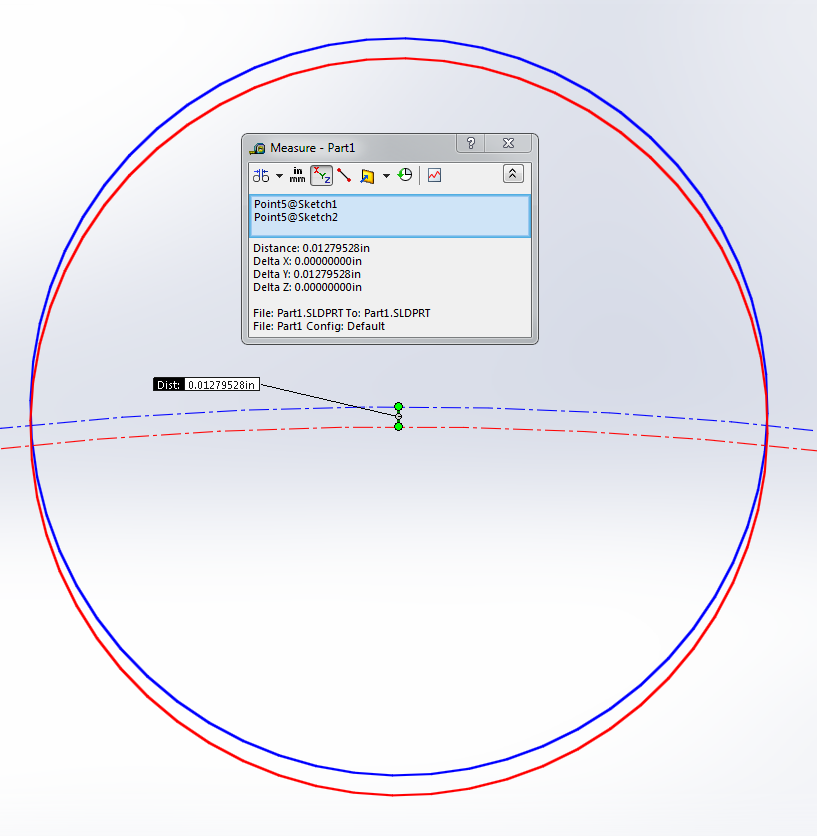
Task: Expand the Projected On dropdown arrow
Action: coord(386,176)
